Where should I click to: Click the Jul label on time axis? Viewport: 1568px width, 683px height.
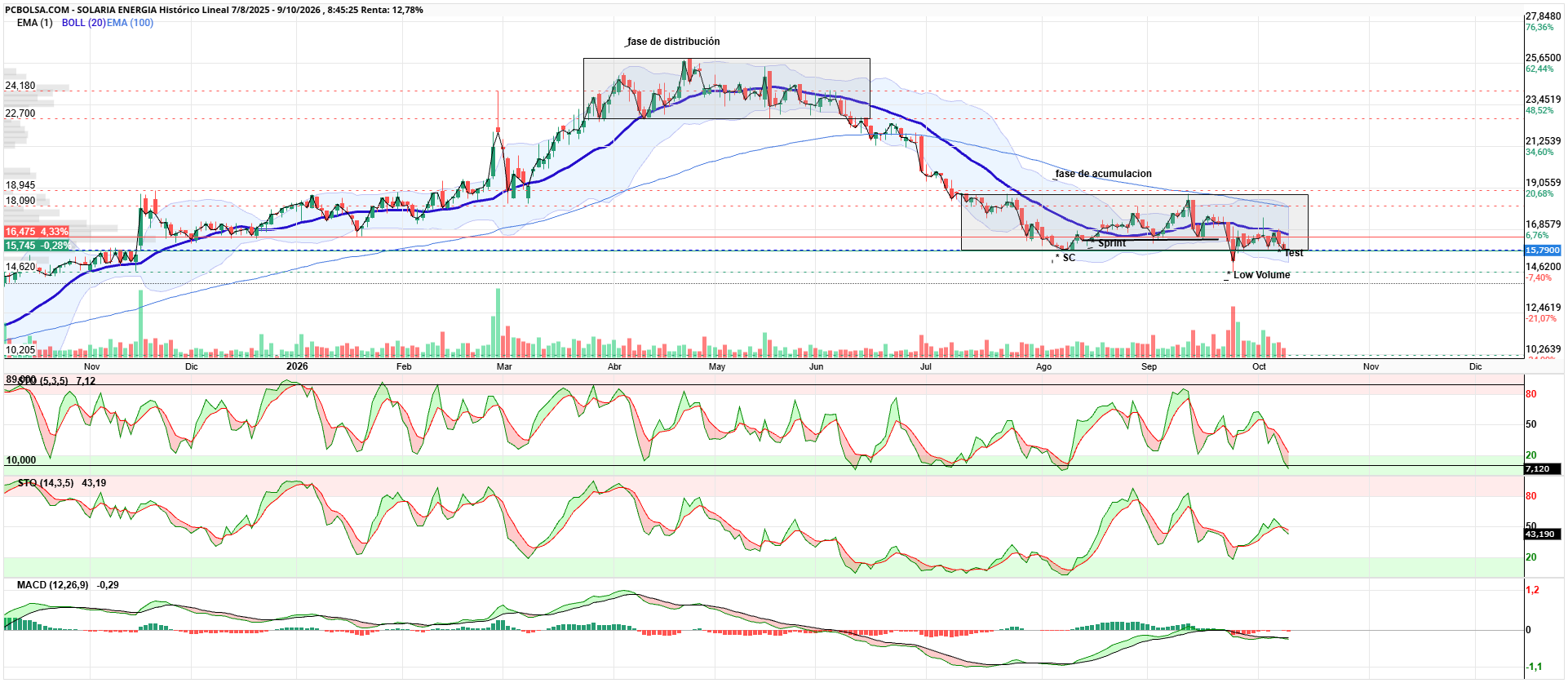(926, 366)
